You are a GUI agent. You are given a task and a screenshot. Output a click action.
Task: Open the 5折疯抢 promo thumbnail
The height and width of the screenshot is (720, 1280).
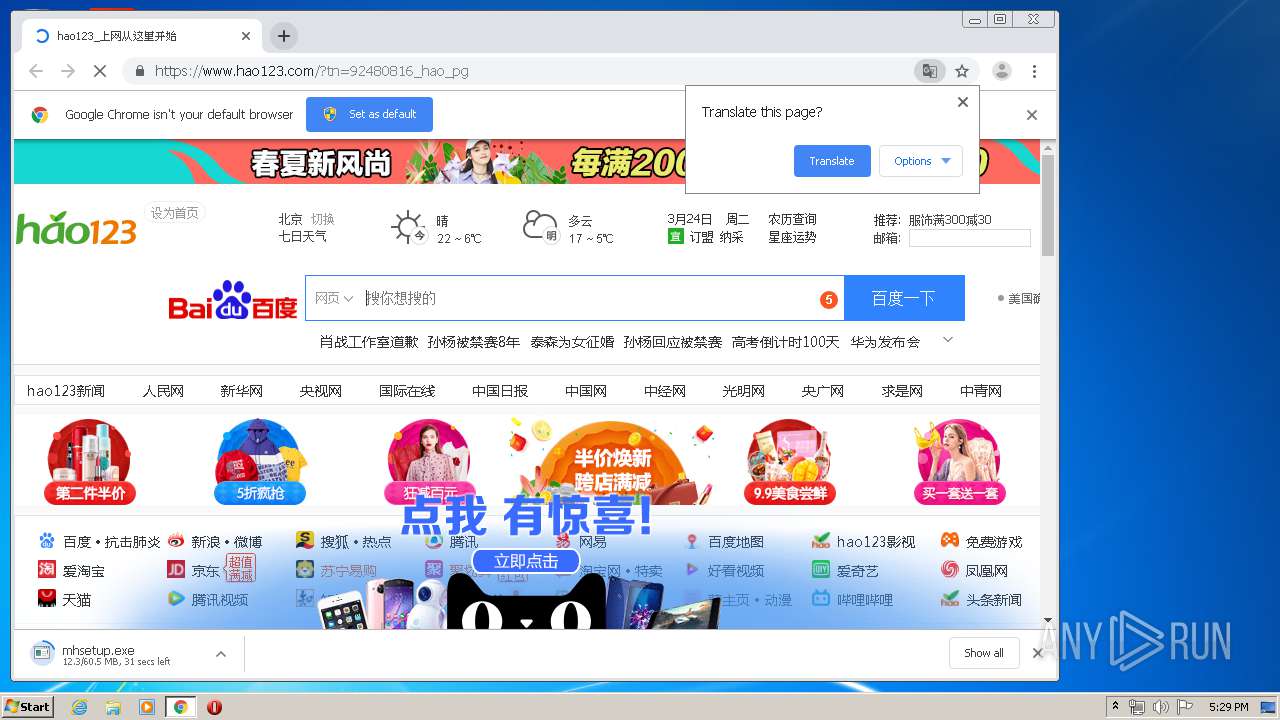pos(260,462)
